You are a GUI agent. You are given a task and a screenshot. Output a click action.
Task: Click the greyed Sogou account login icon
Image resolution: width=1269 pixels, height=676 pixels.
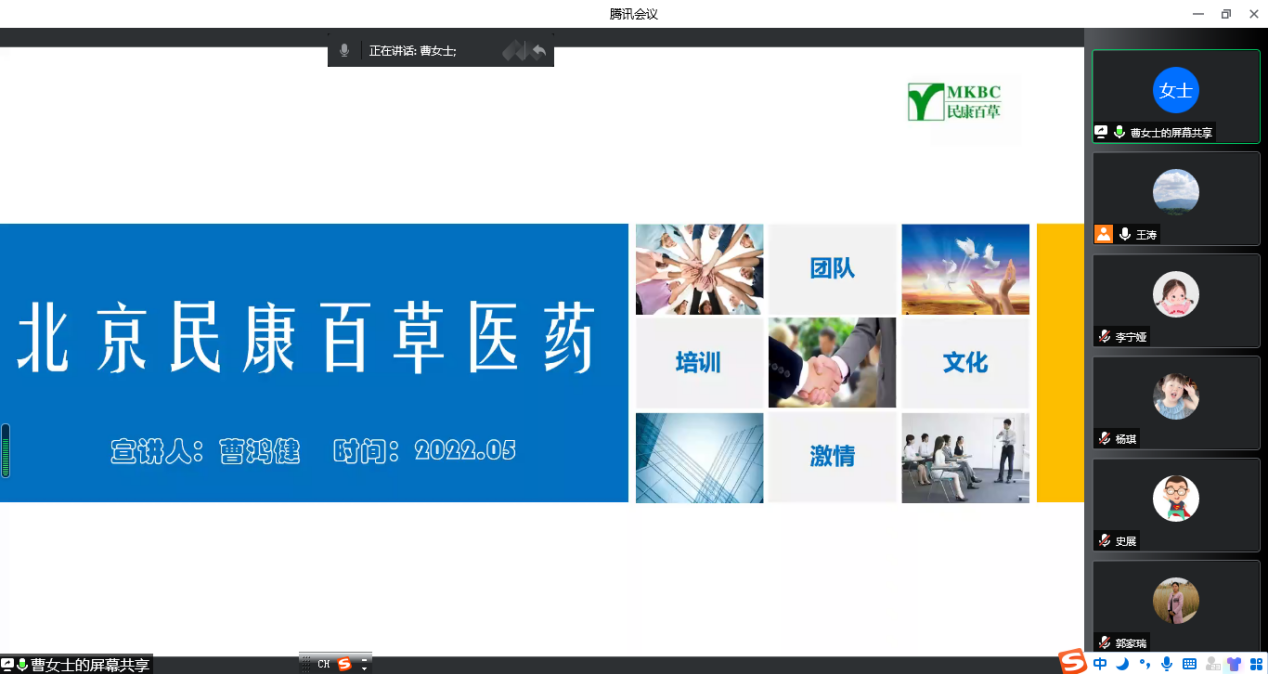coord(1212,664)
